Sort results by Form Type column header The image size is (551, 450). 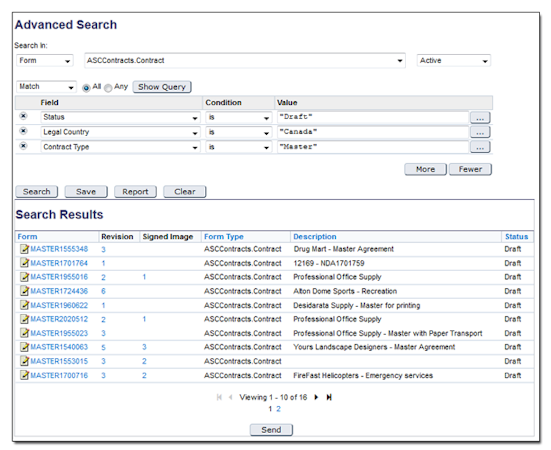(x=224, y=237)
